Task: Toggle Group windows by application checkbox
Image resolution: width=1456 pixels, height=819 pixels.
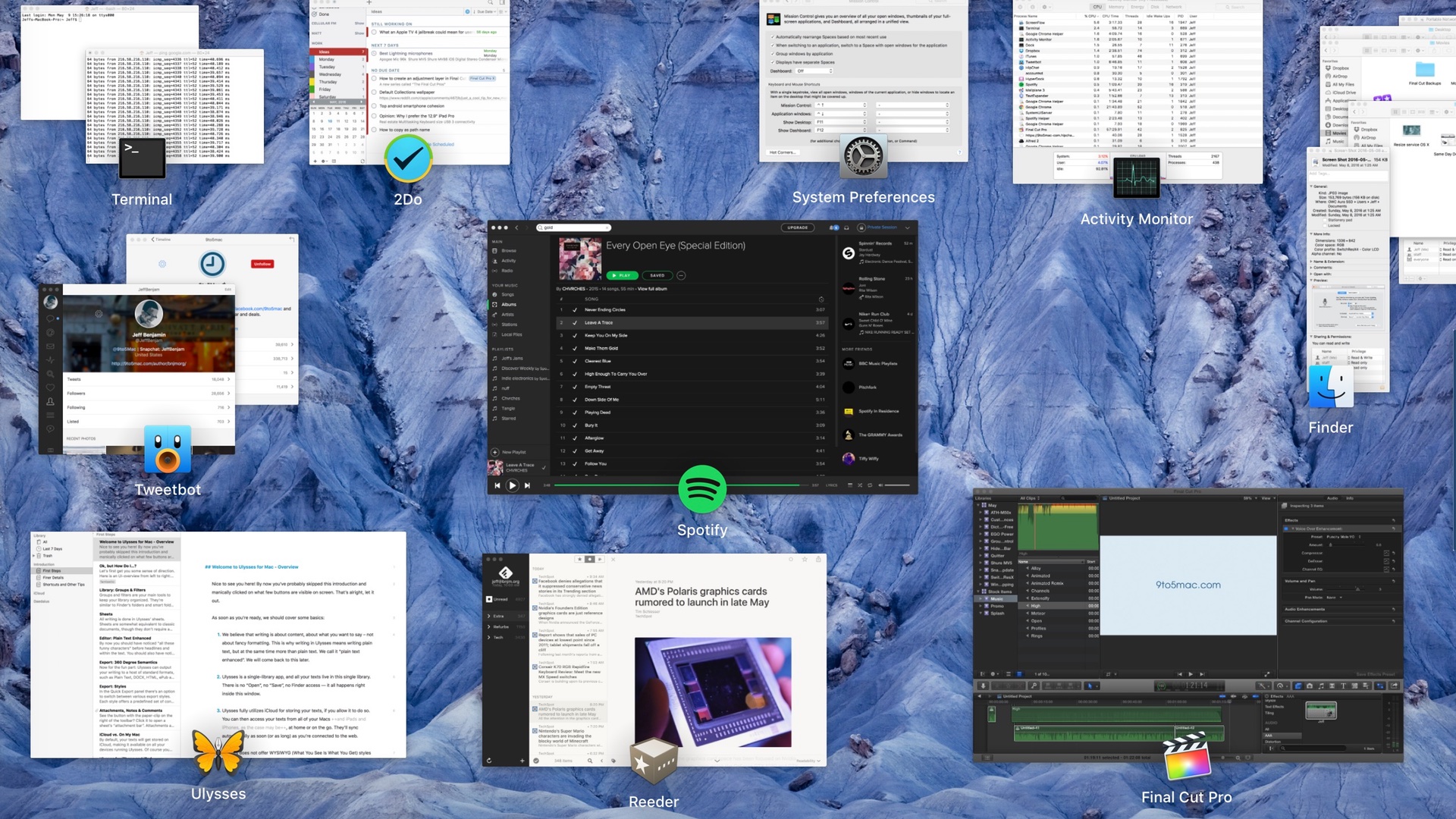Action: 773,54
